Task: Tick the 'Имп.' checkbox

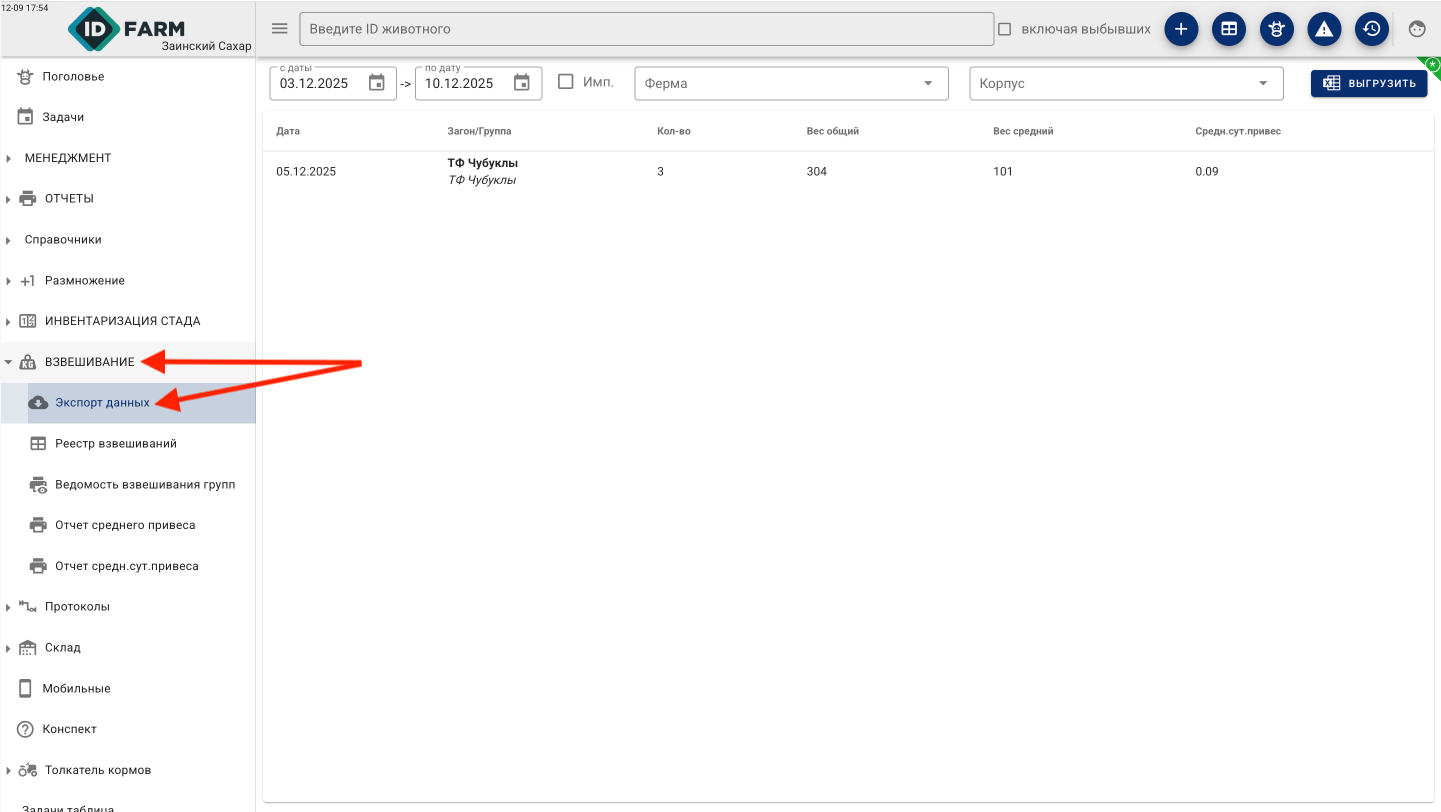Action: click(x=566, y=82)
